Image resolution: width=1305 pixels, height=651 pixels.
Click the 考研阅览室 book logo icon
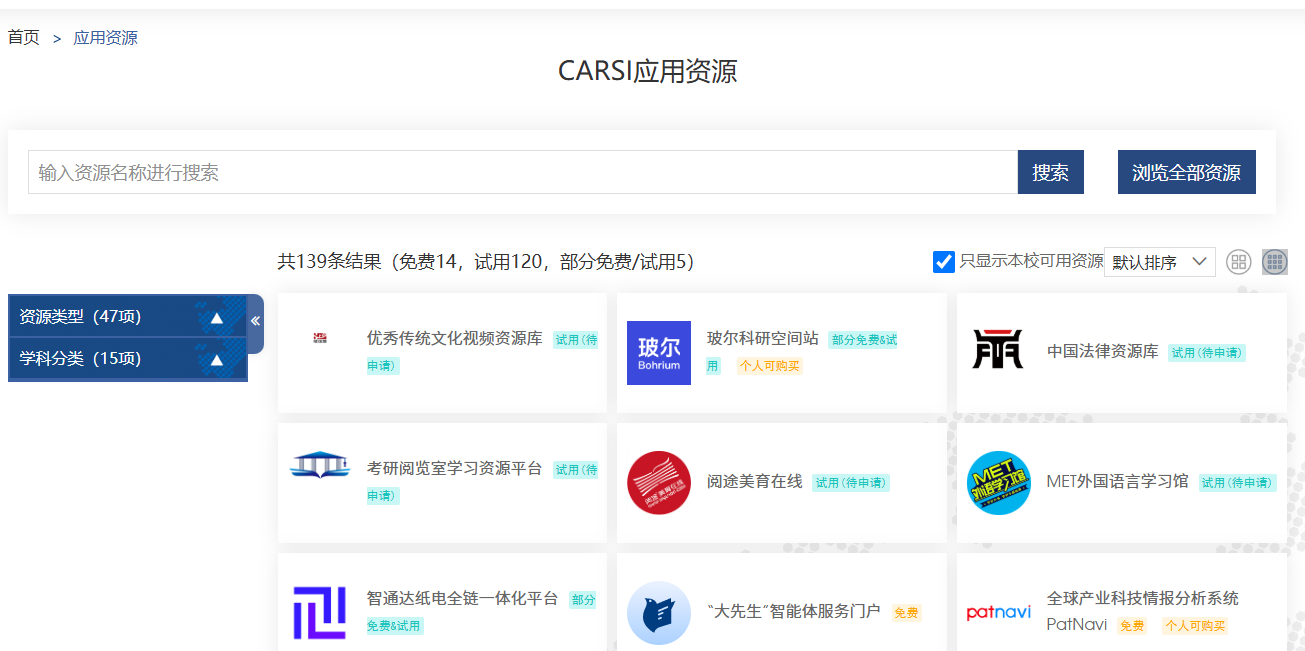[319, 467]
